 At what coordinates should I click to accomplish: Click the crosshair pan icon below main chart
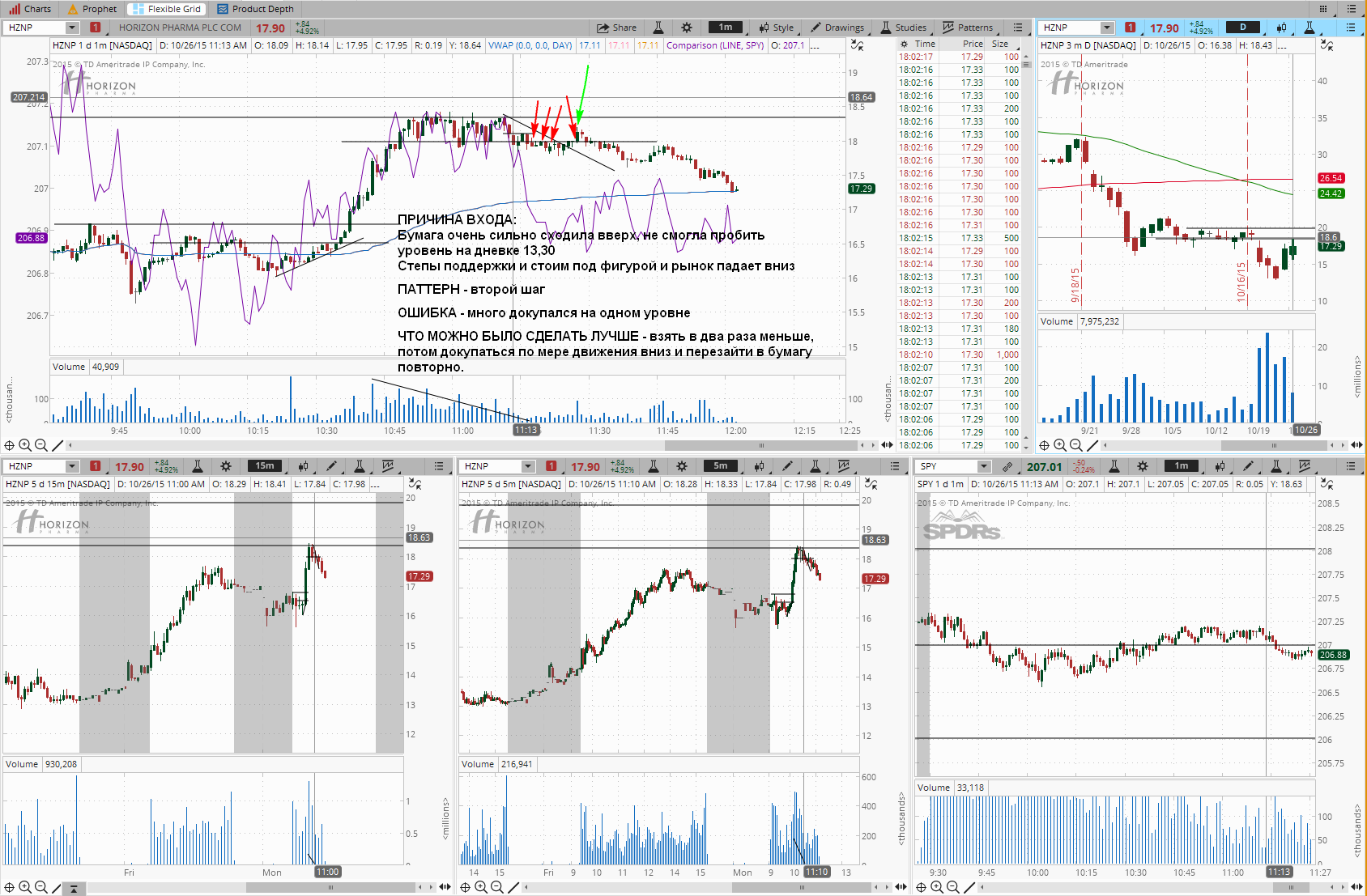pyautogui.click(x=10, y=445)
